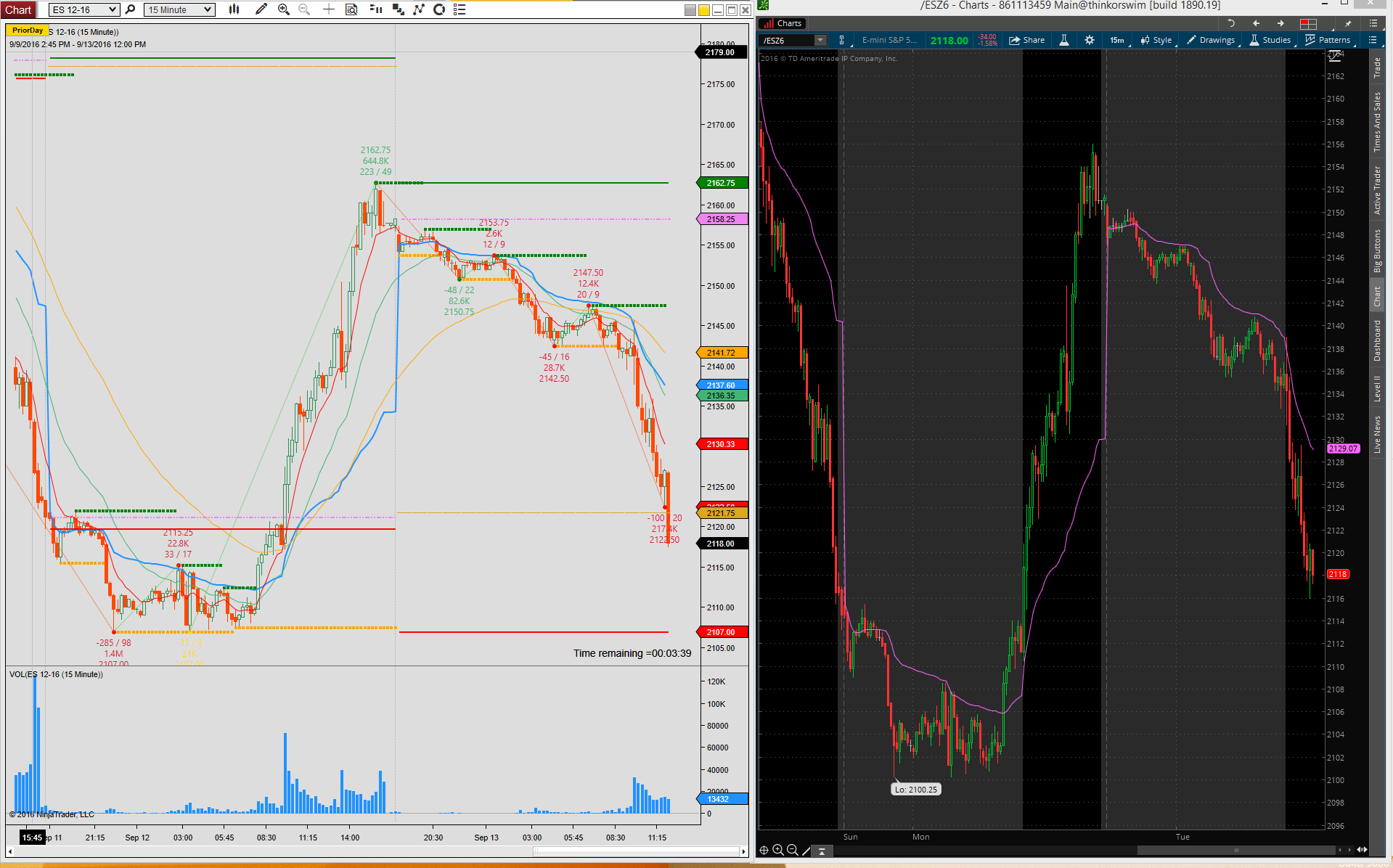The image size is (1393, 868).
Task: Click the flask icon next to Share
Action: coord(1064,41)
